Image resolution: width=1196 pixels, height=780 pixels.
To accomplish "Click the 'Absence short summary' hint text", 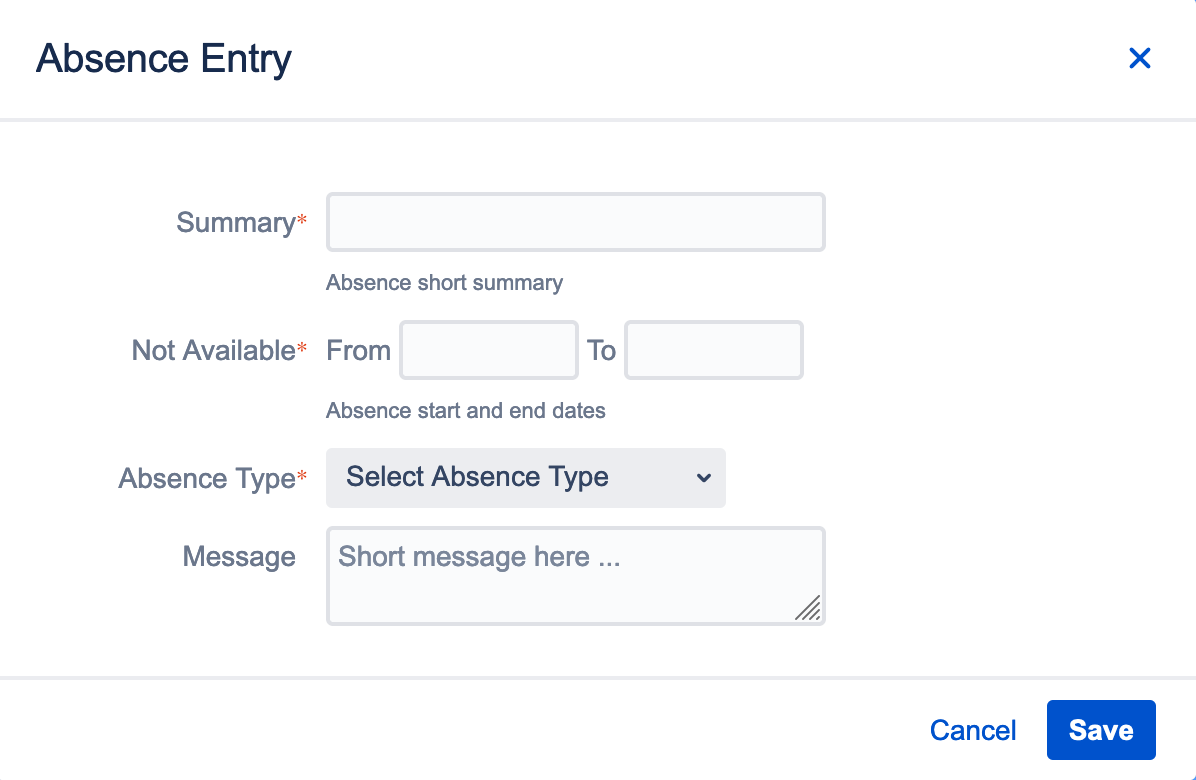I will click(x=444, y=283).
